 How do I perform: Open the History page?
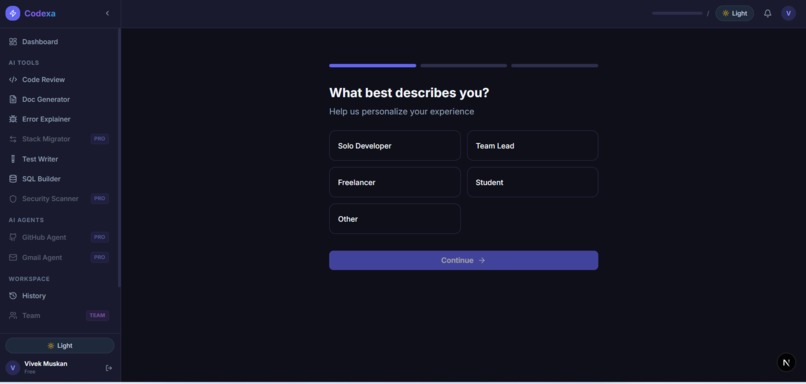(x=59, y=296)
